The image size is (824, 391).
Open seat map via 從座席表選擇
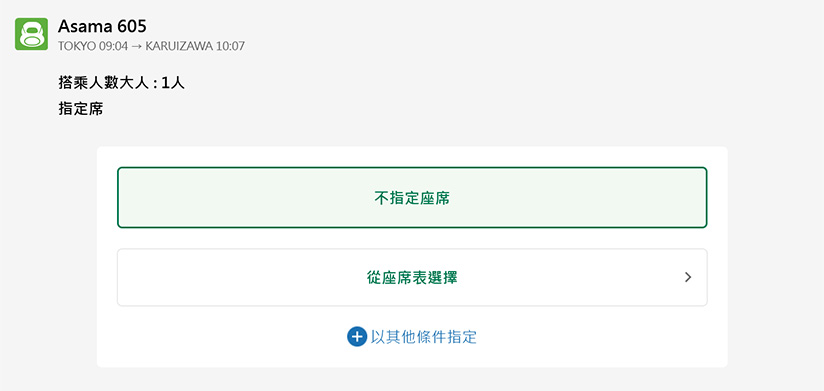click(x=412, y=277)
